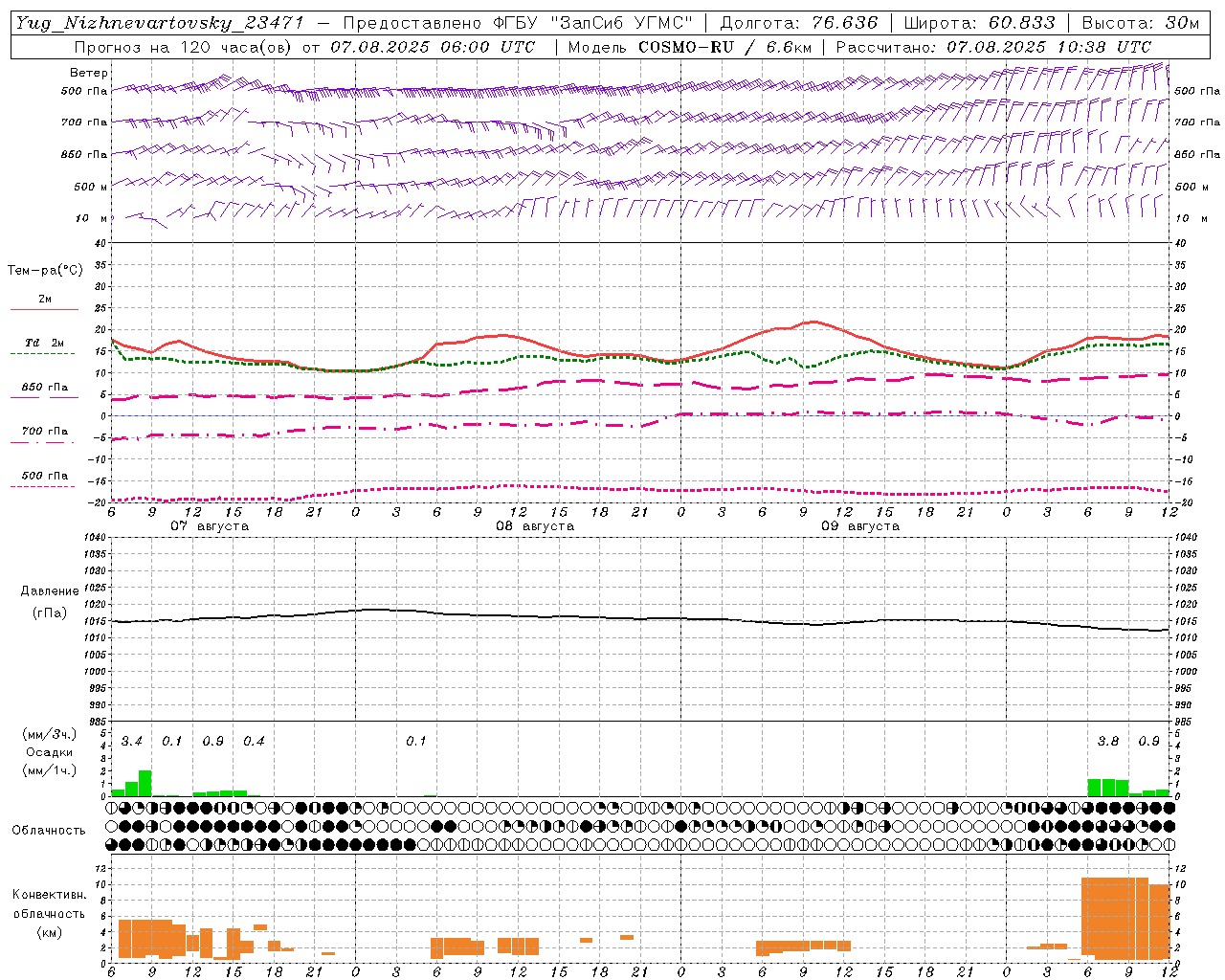This screenshot has width=1225, height=980.
Task: Click the Облачность row label
Action: click(x=49, y=830)
